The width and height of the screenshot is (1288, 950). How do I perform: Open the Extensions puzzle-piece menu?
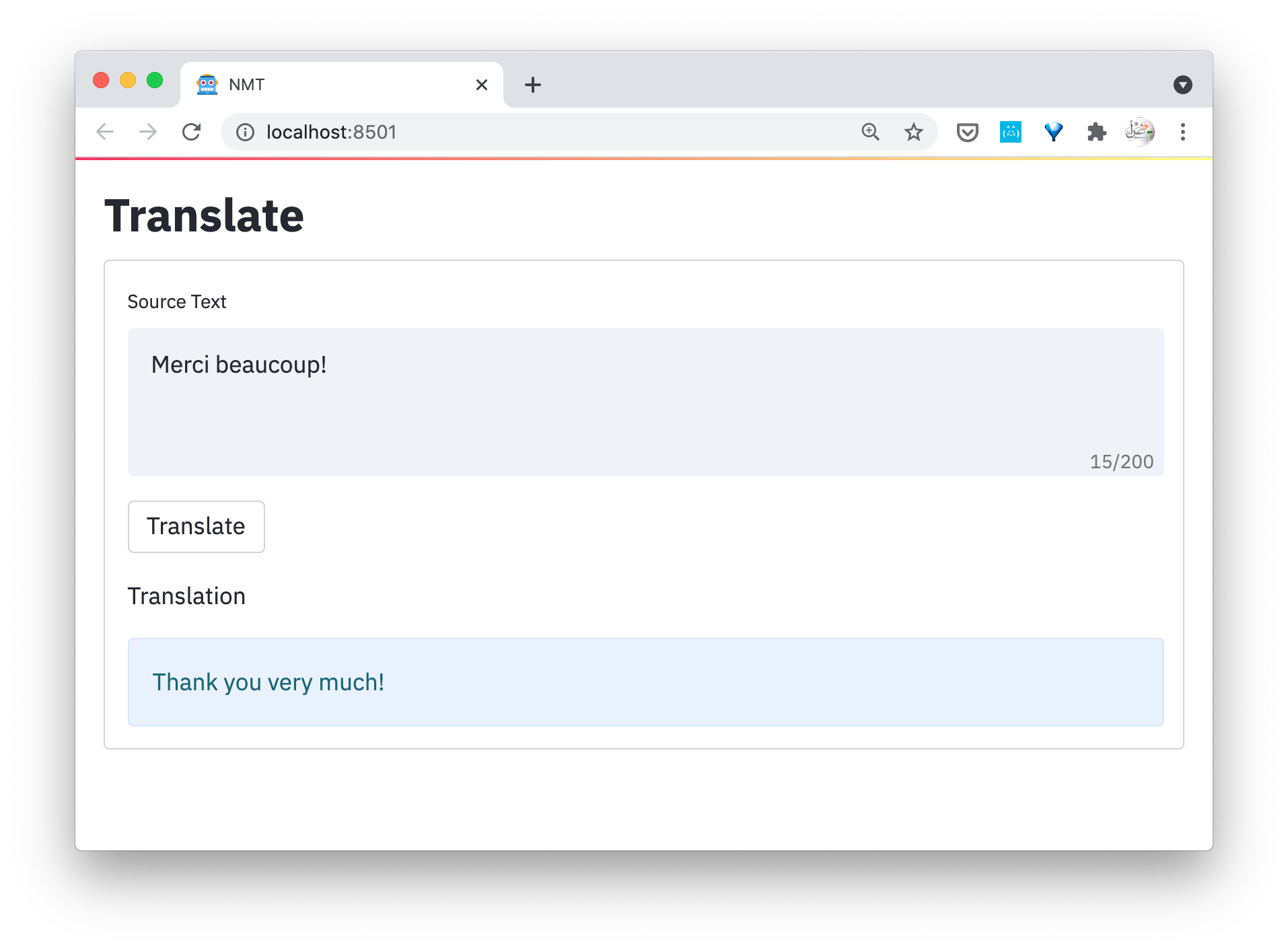click(x=1097, y=132)
